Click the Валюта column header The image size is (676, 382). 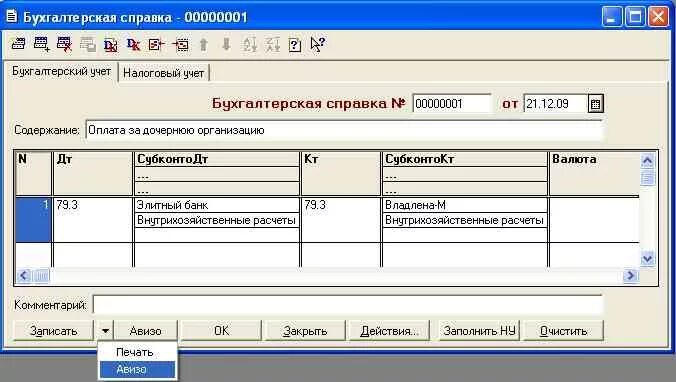(594, 173)
